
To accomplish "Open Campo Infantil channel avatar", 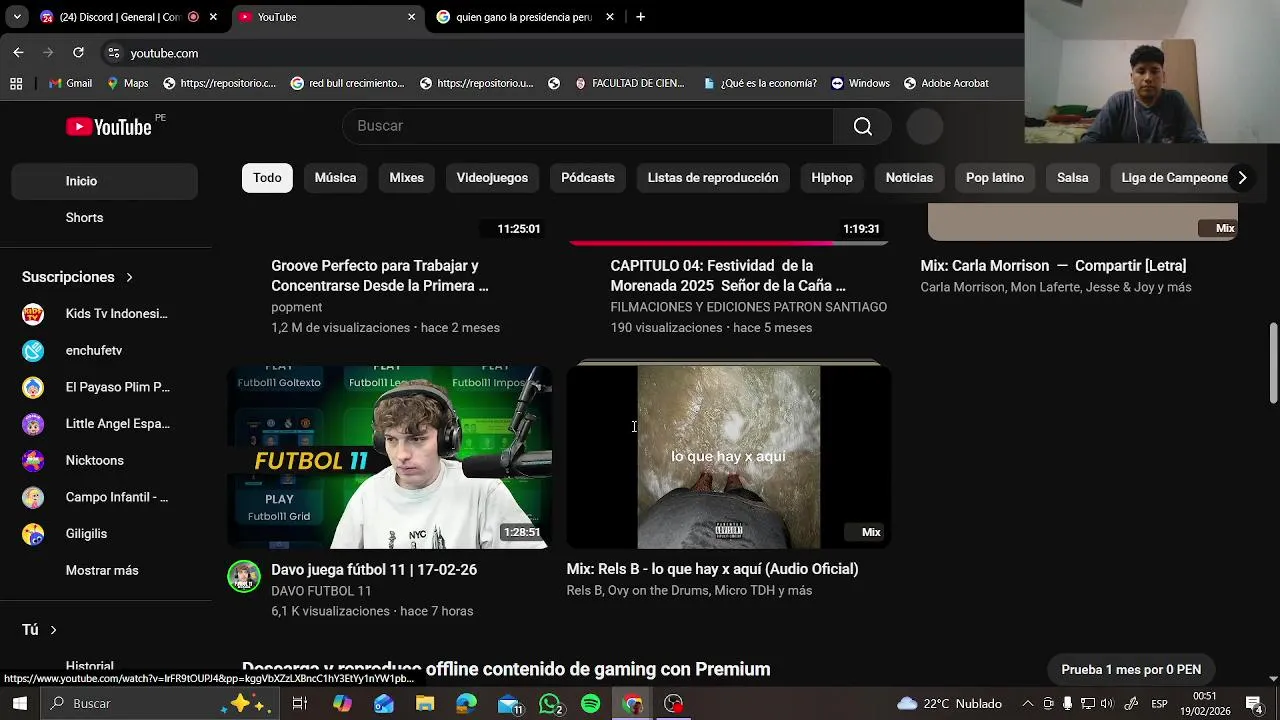I will tap(33, 497).
